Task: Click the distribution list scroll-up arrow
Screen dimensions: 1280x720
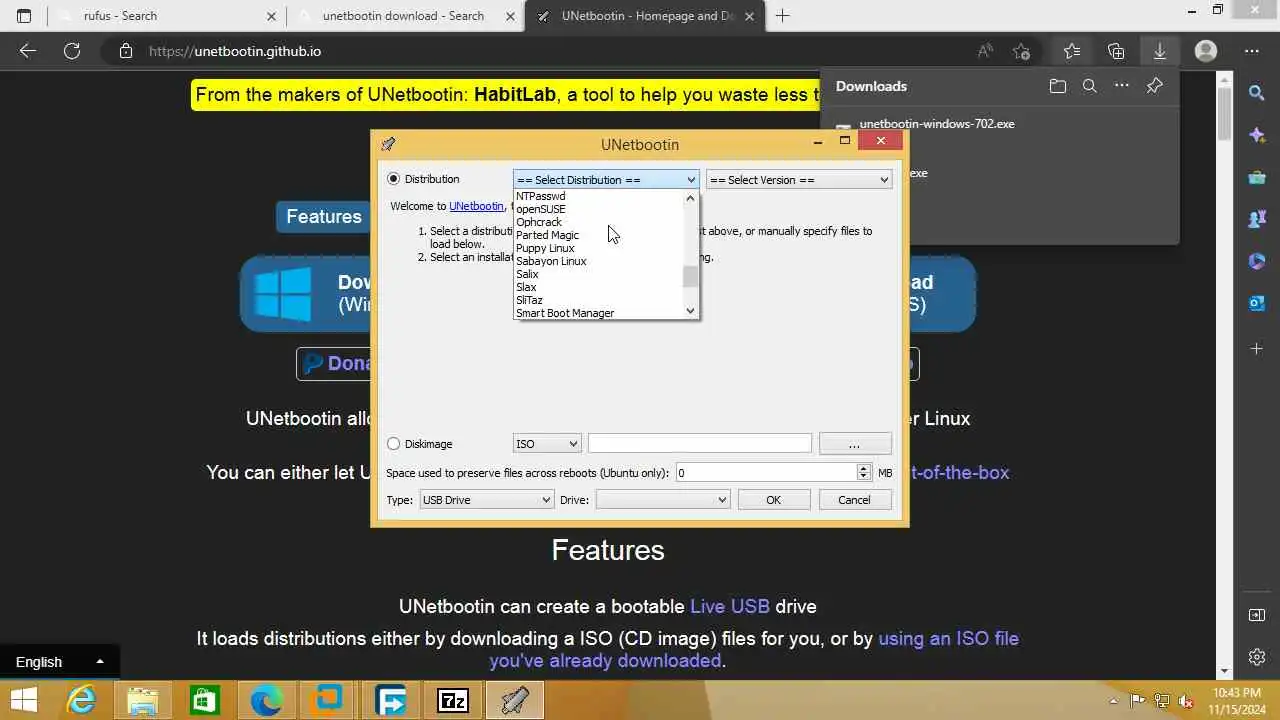Action: pos(690,198)
